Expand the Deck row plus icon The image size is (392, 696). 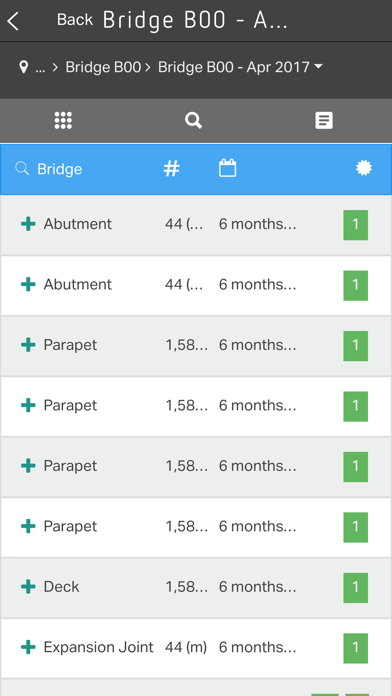tap(28, 587)
